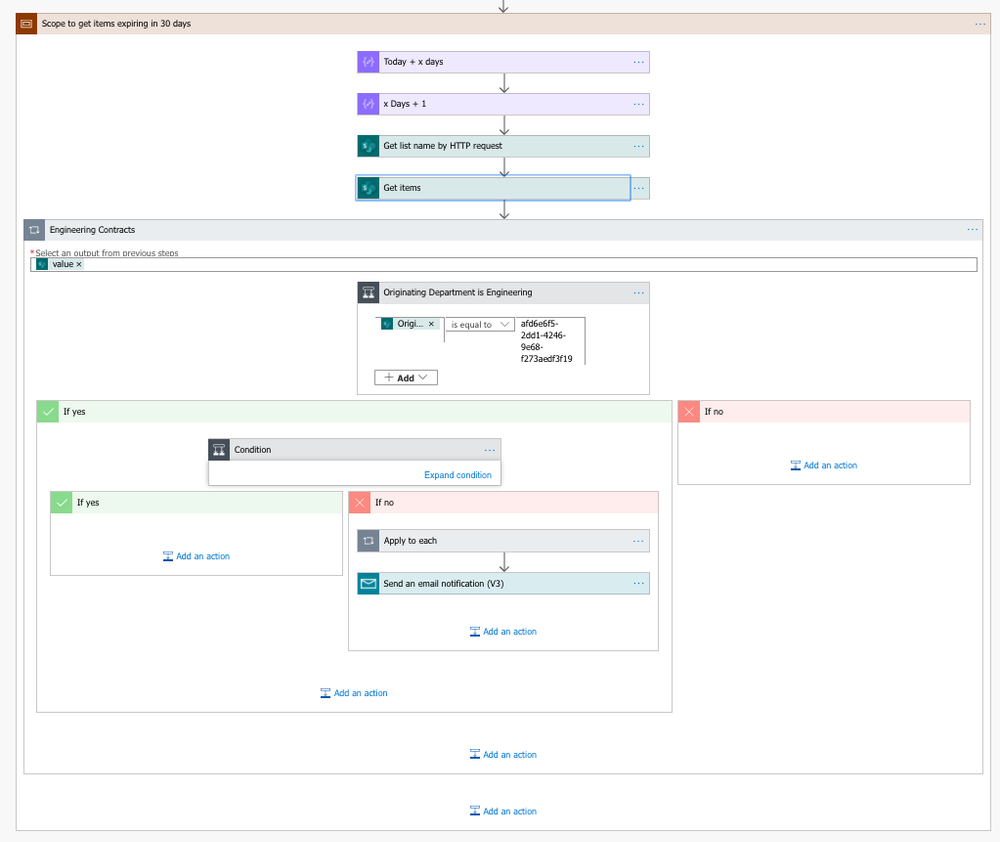Click the SharePoint icon on "Get list name by HTTP request"
Viewport: 1000px width, 842px height.
pyautogui.click(x=367, y=145)
